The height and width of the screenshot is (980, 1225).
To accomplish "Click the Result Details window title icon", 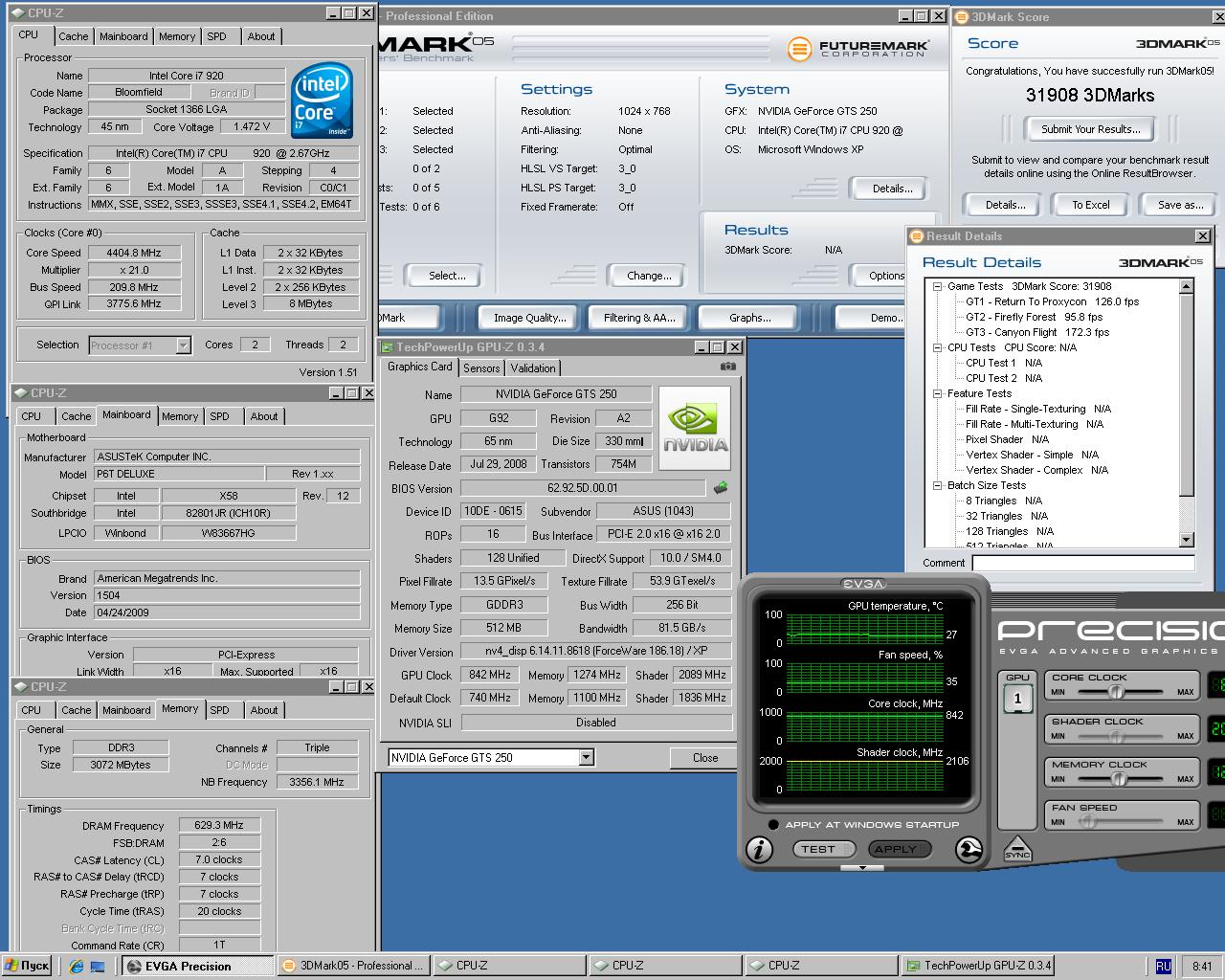I will click(x=916, y=236).
